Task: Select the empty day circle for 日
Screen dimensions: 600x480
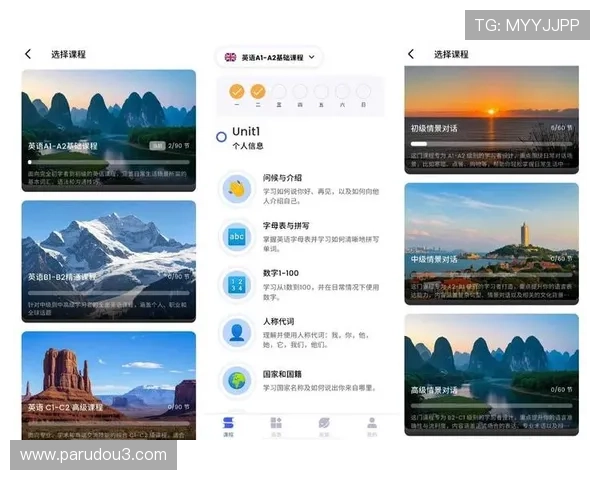Action: 363,91
